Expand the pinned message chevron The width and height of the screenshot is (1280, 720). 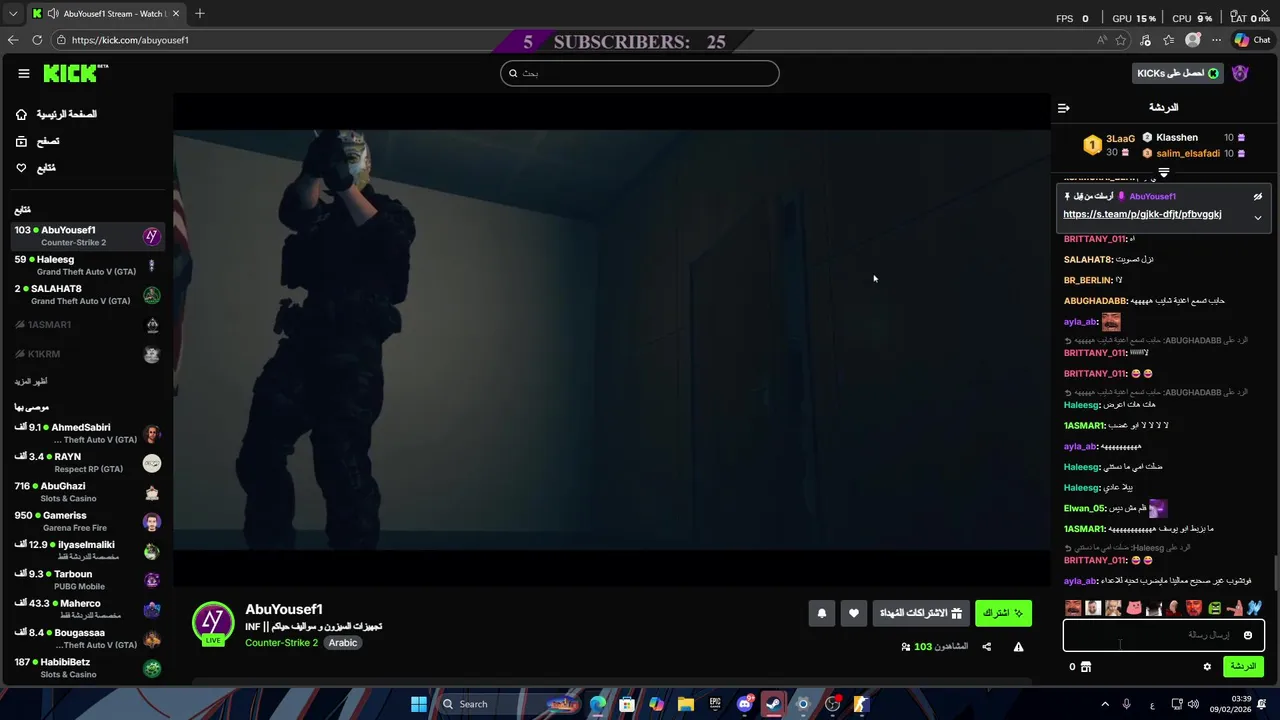(1258, 217)
